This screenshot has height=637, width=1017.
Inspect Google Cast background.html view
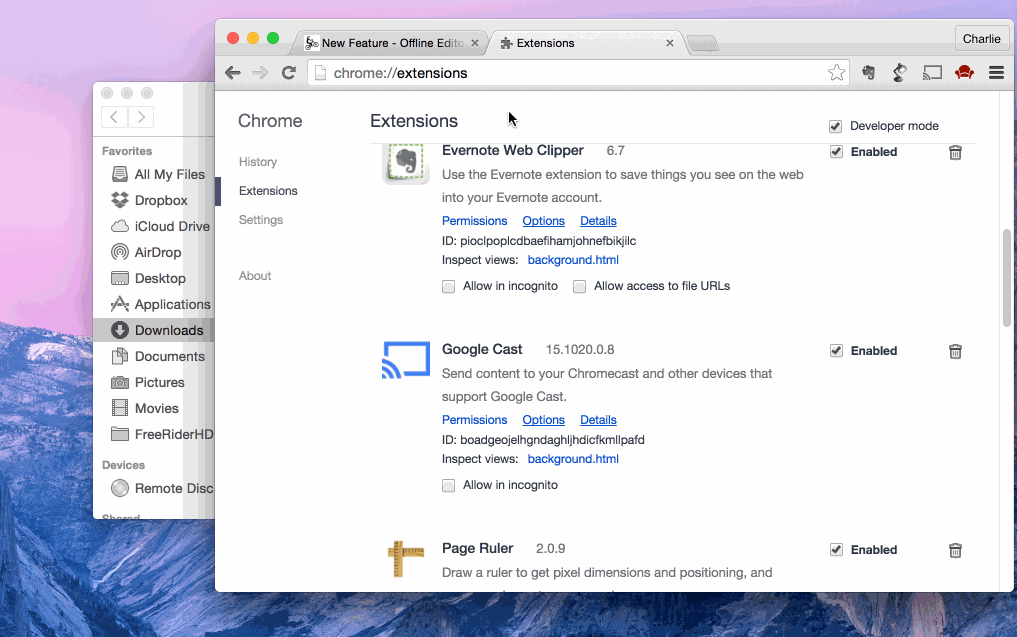(x=573, y=459)
